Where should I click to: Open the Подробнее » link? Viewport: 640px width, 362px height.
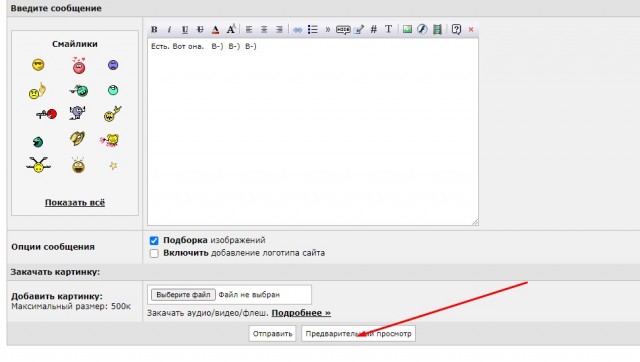(x=301, y=313)
